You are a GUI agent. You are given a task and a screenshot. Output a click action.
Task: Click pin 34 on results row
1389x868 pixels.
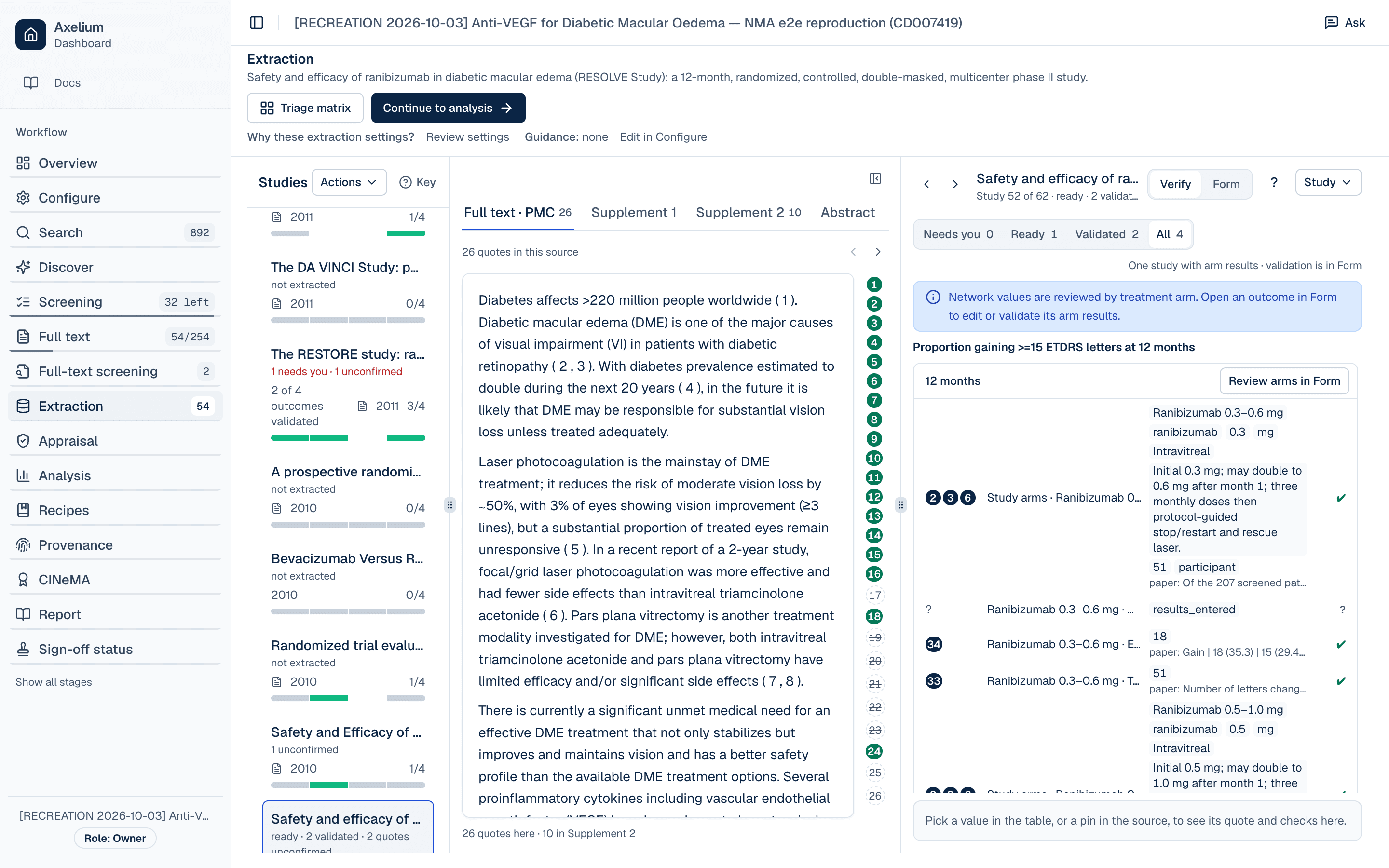point(933,644)
